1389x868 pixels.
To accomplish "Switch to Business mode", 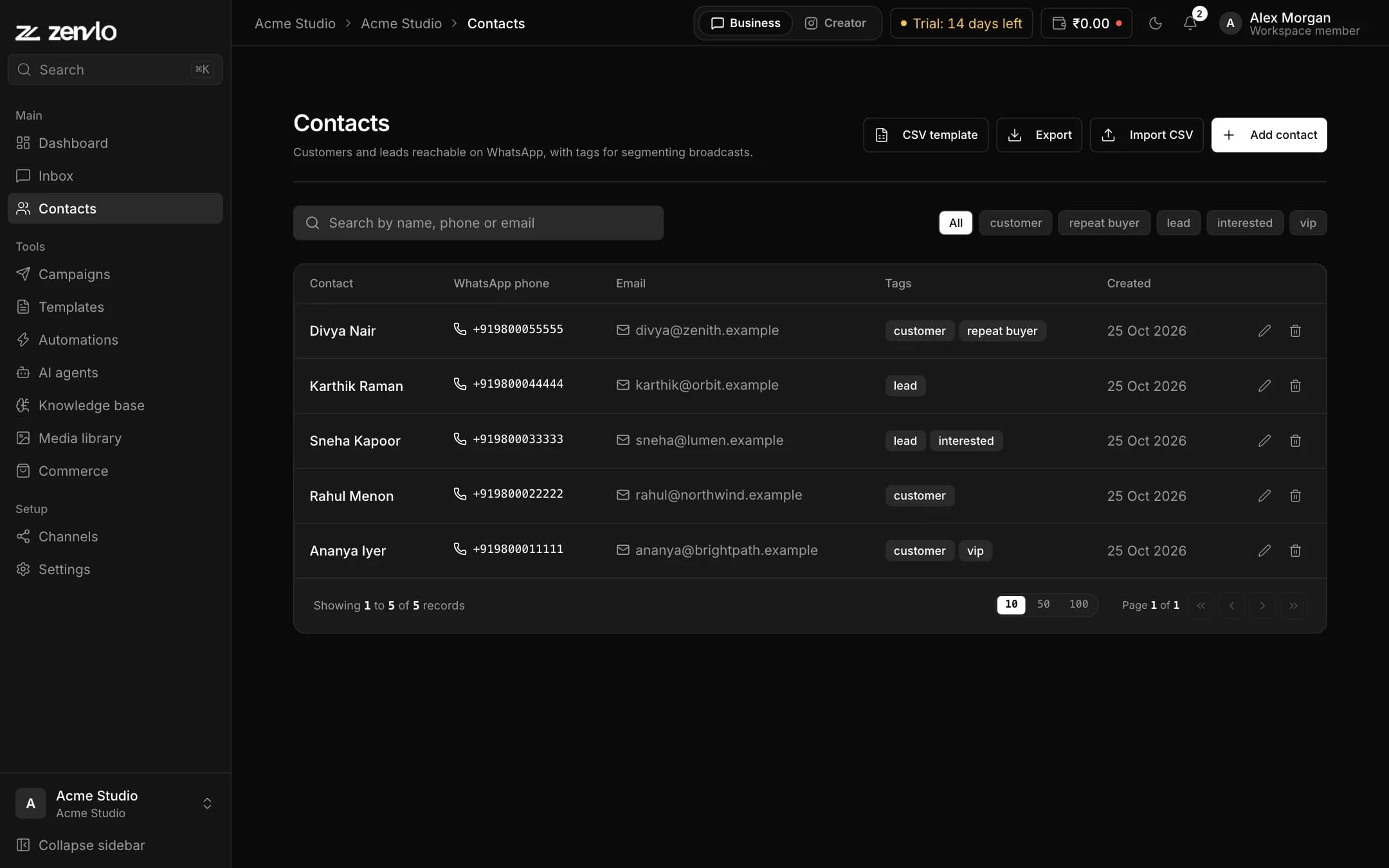I will point(745,23).
